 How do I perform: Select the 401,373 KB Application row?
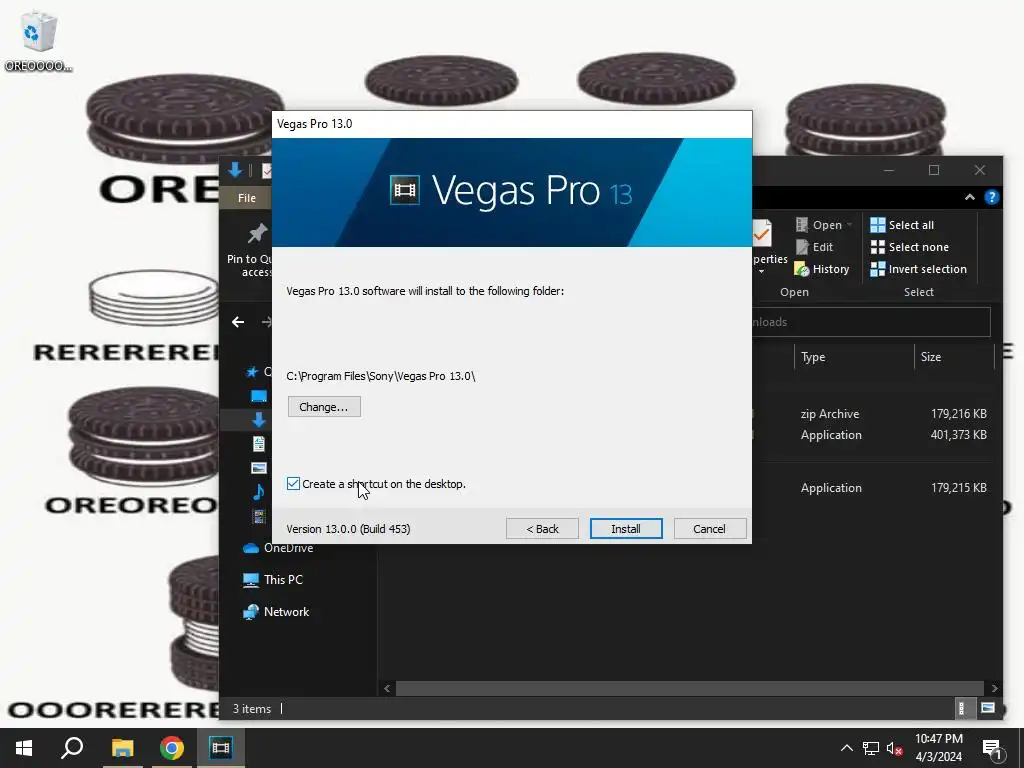[872, 435]
